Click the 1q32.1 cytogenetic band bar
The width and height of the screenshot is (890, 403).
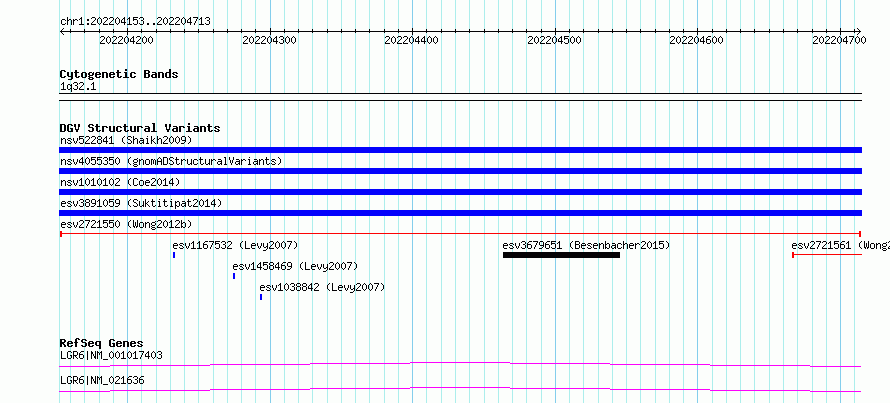pos(460,97)
